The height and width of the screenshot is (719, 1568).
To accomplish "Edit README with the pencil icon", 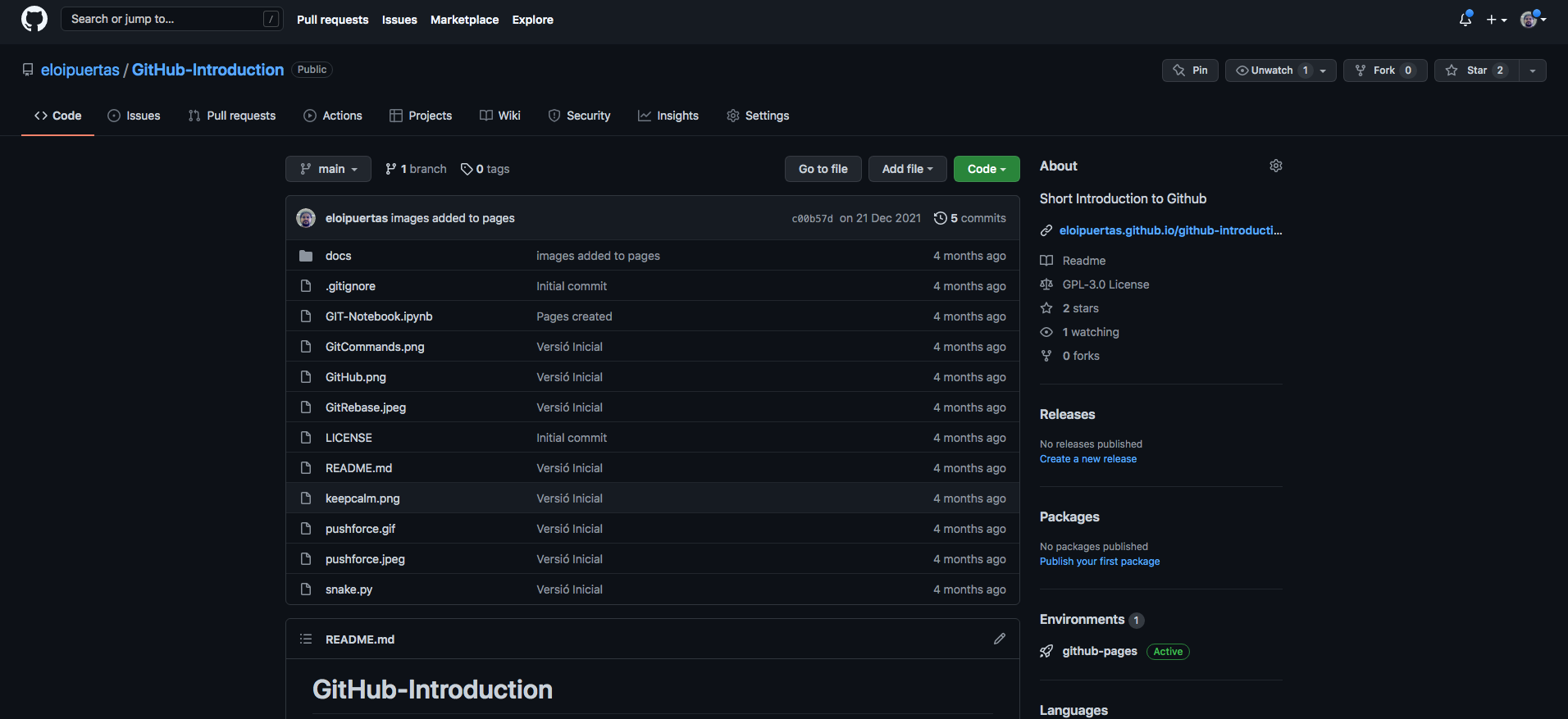I will 999,639.
